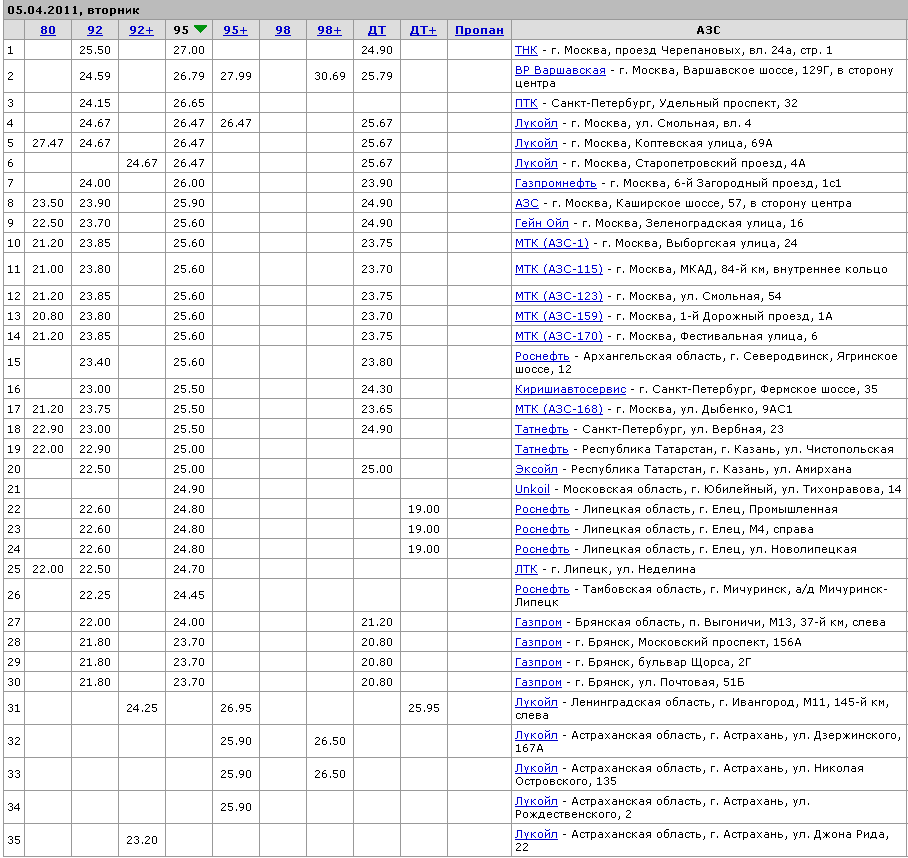
Task: Open Роснефть in Елец, М4, справа
Action: (543, 529)
